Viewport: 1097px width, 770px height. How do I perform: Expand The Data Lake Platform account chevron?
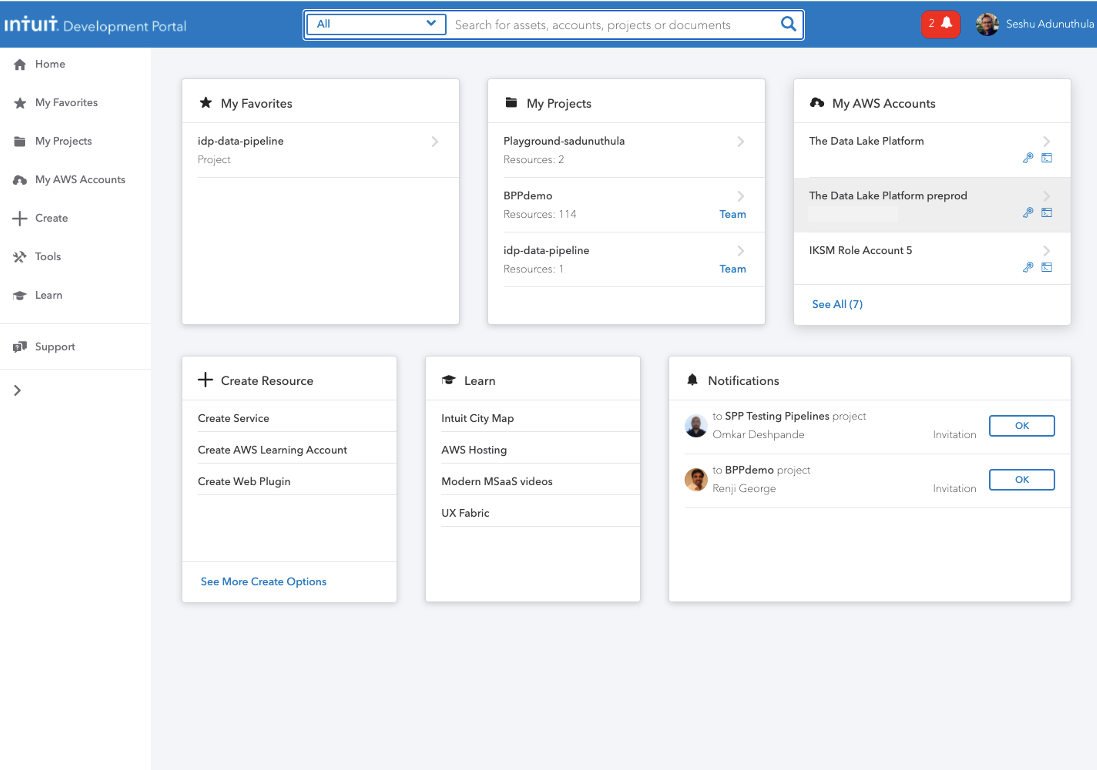point(1046,141)
